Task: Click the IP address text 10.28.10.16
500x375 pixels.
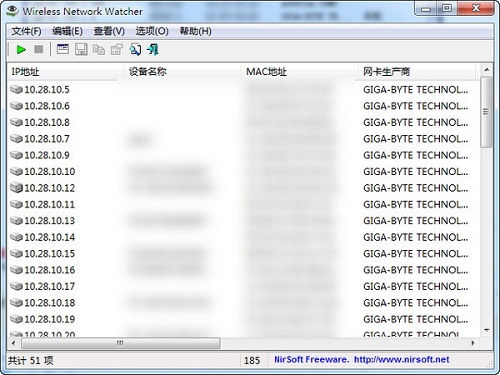Action: 50,270
